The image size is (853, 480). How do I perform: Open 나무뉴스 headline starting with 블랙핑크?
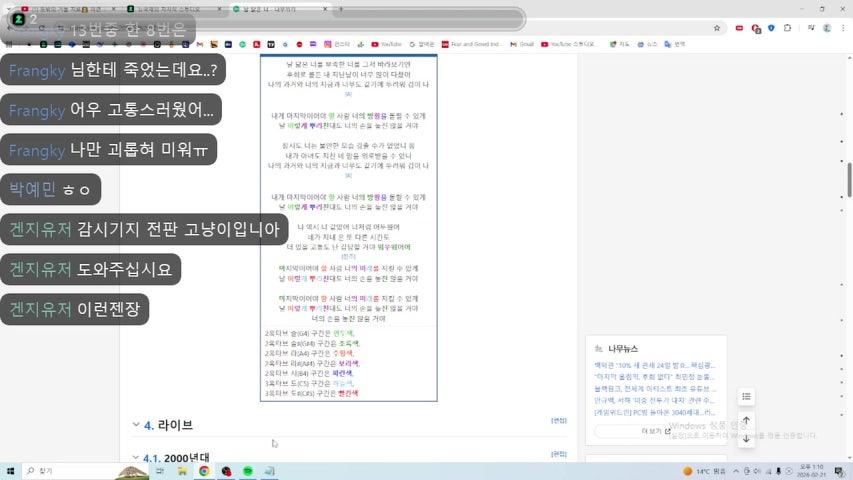655,389
